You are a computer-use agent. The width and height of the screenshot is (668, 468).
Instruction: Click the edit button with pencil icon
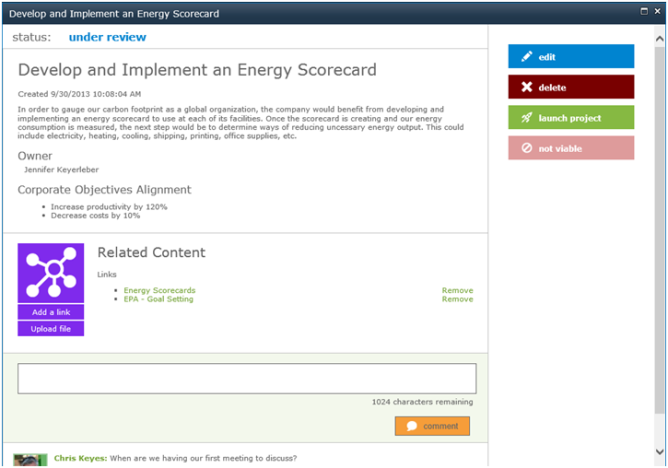point(570,57)
